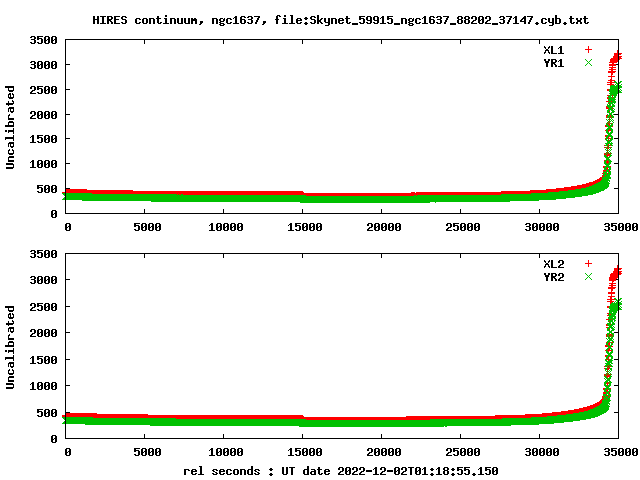
Task: Click the XL1 legend label
Action: [553, 50]
